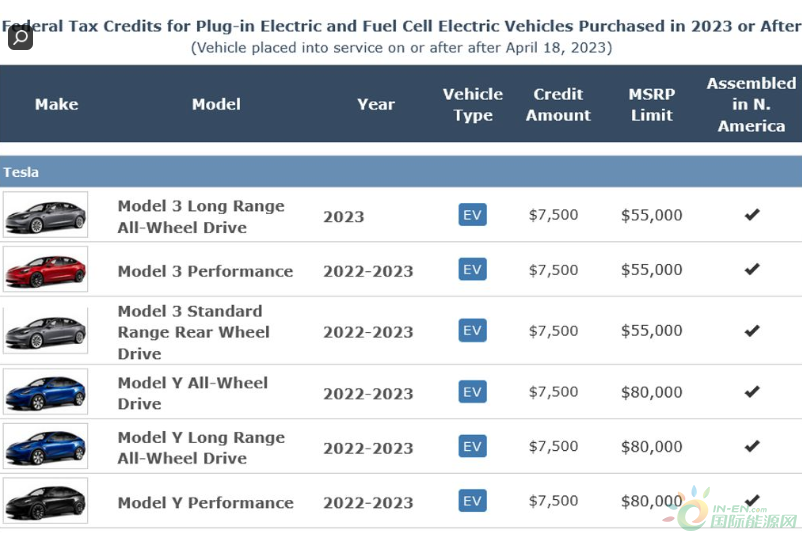Open the red Model 3 Performance thumbnail
This screenshot has height=536, width=802.
(x=45, y=269)
